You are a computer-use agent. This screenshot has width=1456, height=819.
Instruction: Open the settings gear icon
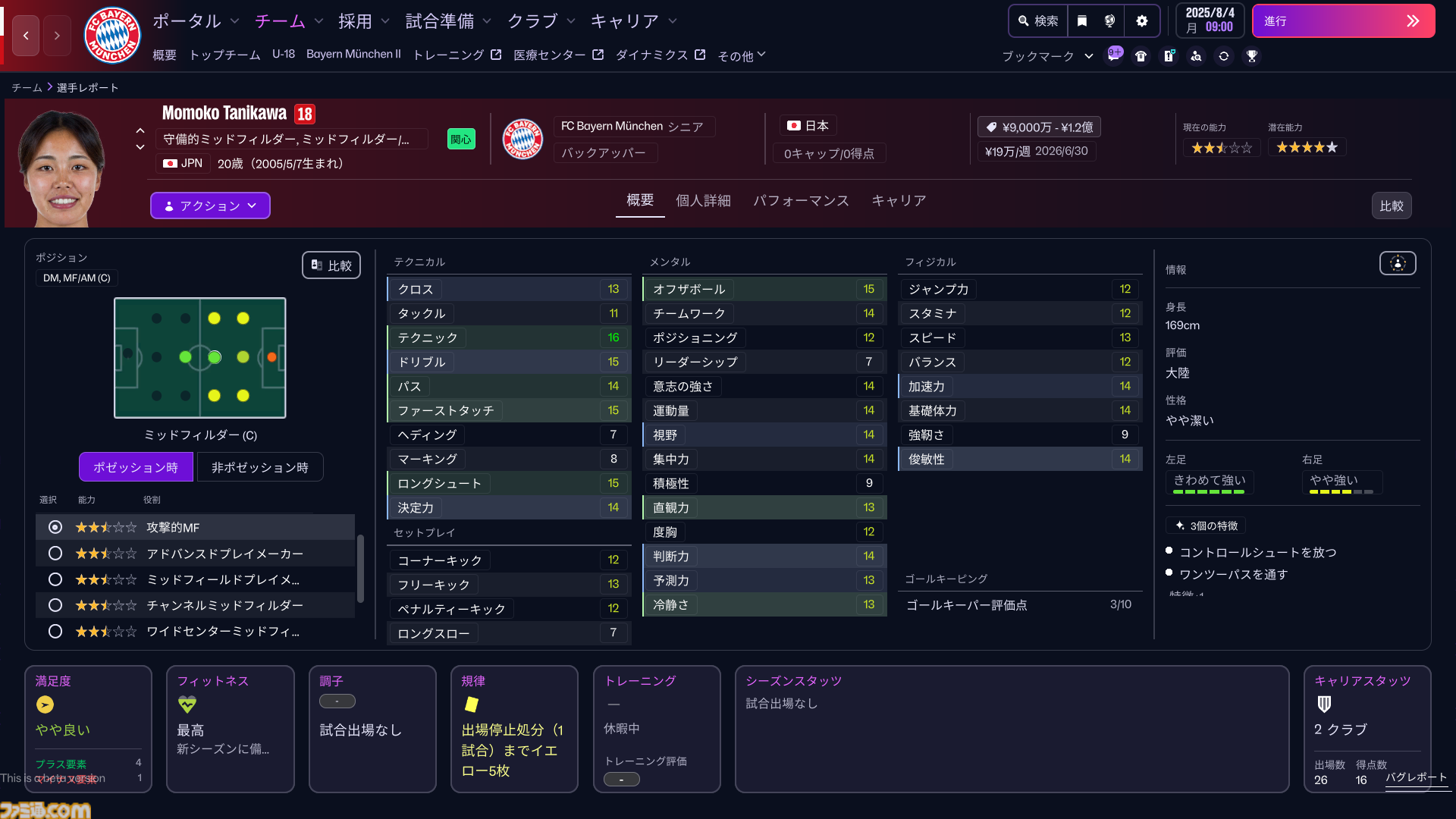pyautogui.click(x=1142, y=21)
